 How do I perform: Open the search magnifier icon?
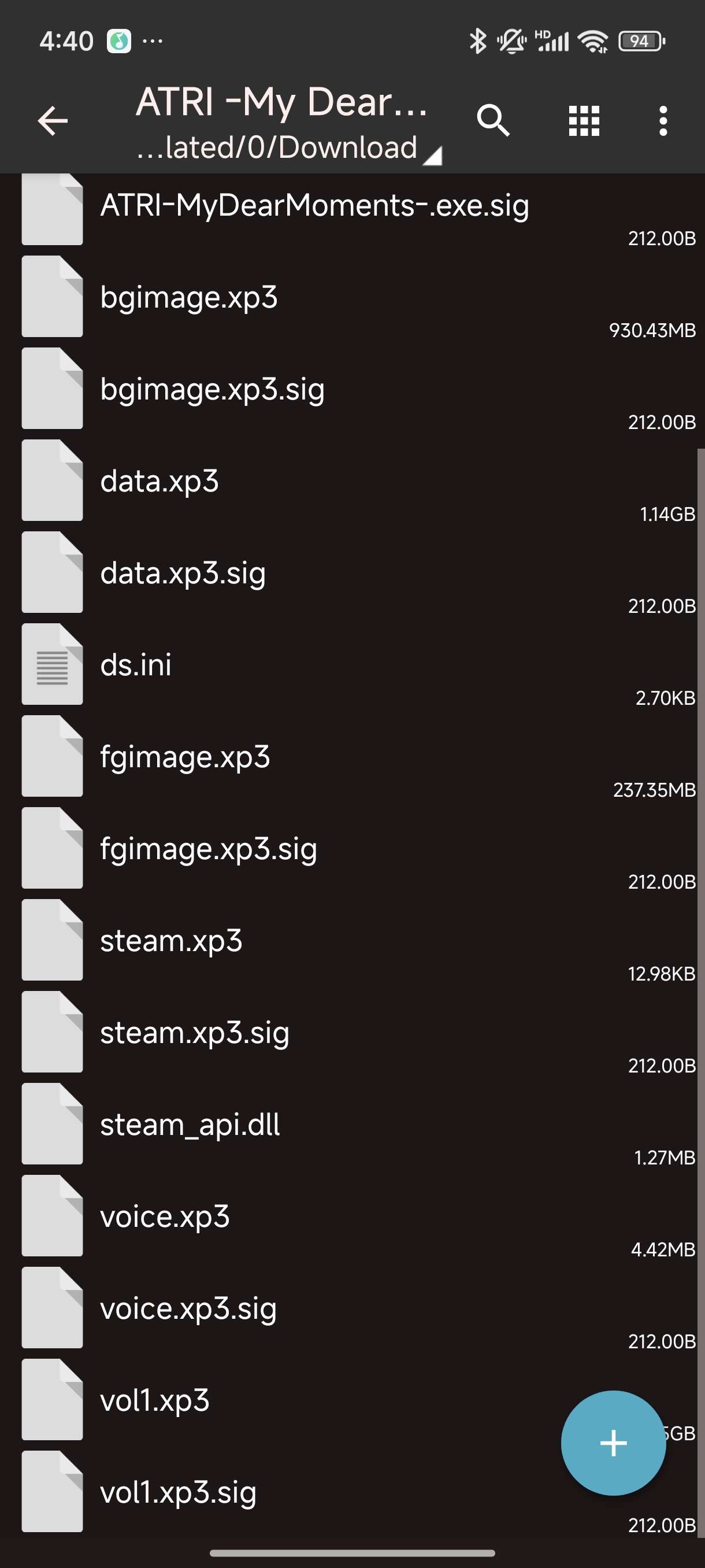coord(493,120)
